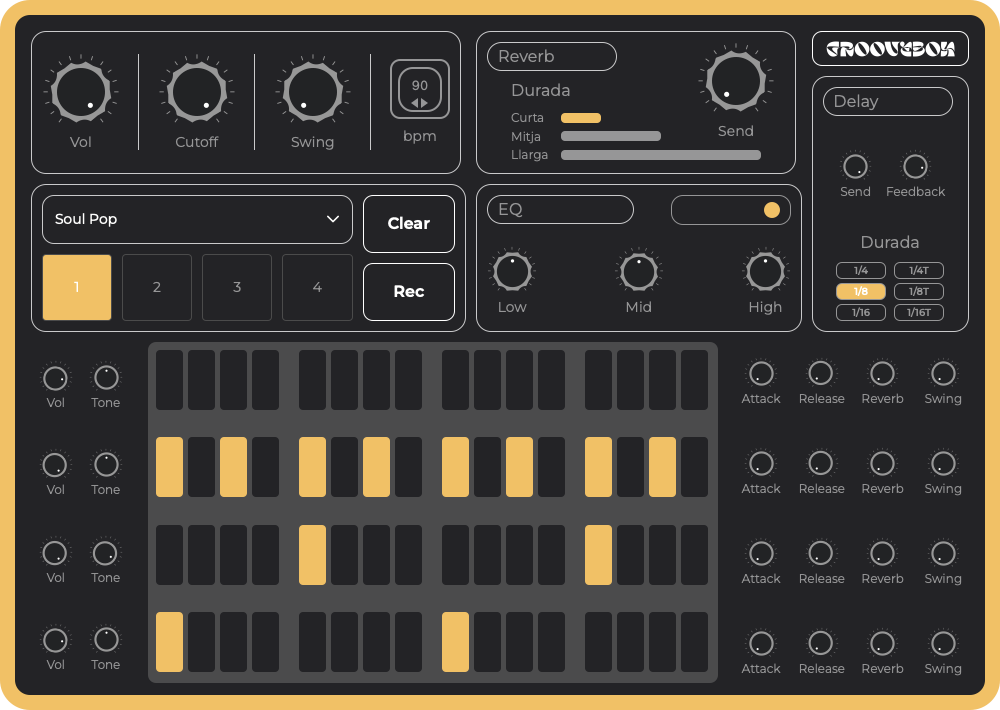
Task: Click the EQ Low knob
Action: pos(512,270)
